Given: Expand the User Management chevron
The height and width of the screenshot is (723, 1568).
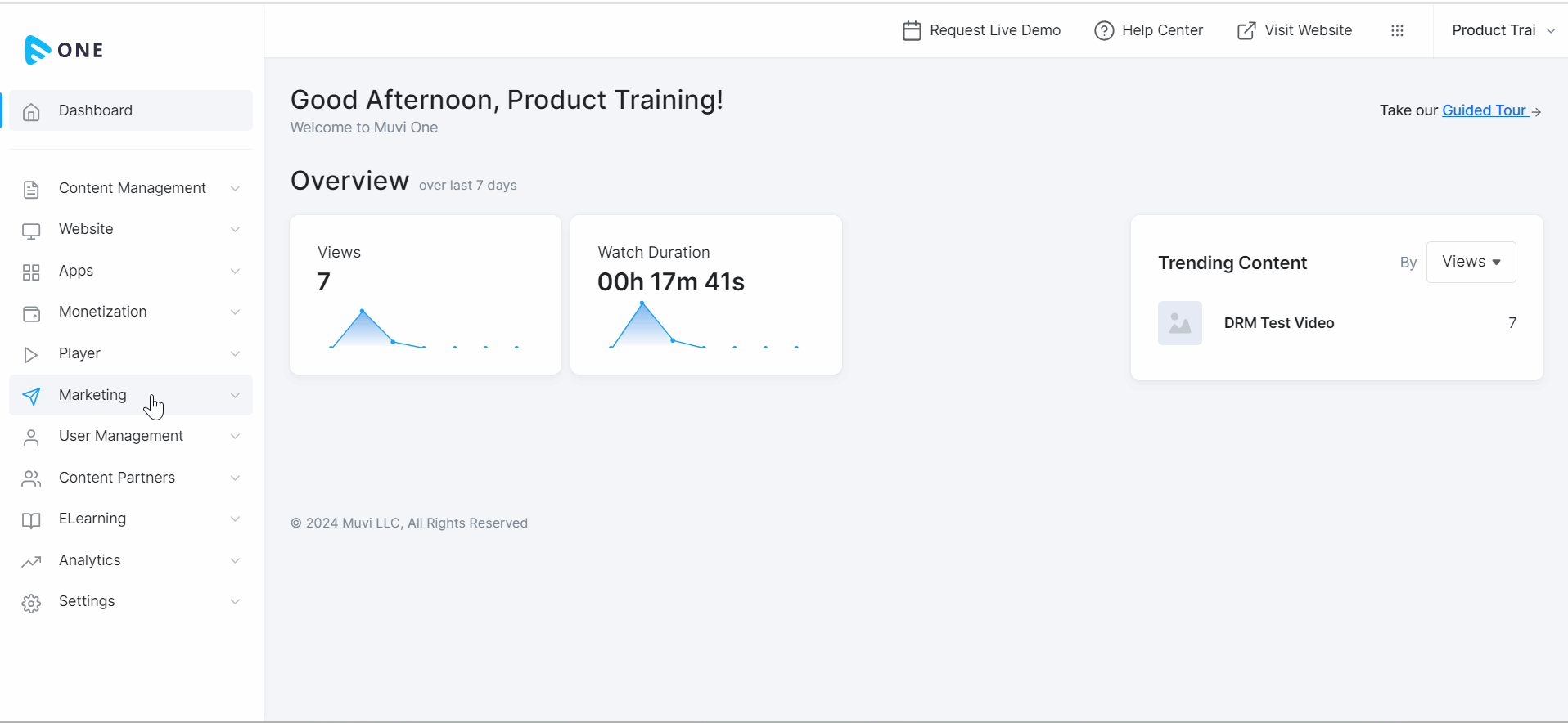Looking at the screenshot, I should pyautogui.click(x=235, y=437).
